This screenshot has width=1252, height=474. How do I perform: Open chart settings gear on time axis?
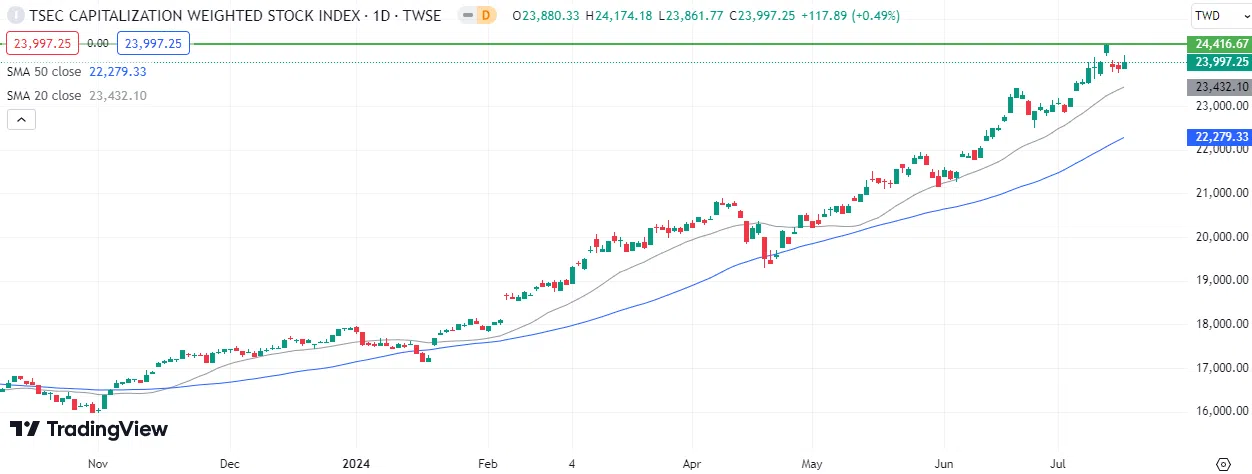point(1223,464)
